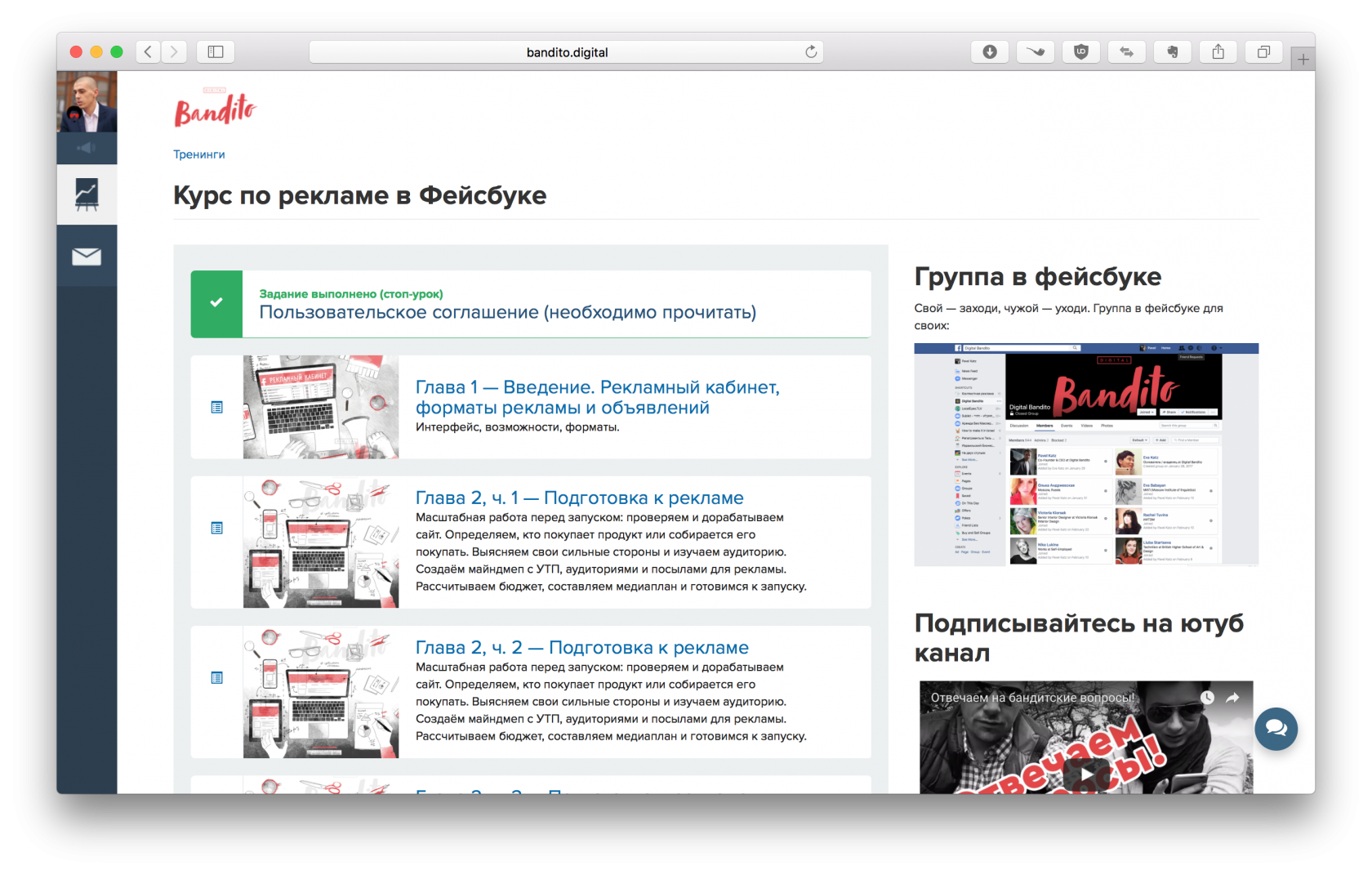Click the bandito.digital address bar
Viewport: 1372px width, 875px height.
[567, 51]
